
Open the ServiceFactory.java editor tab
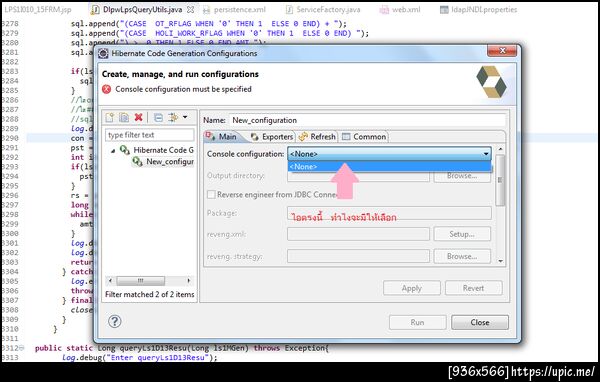click(324, 10)
